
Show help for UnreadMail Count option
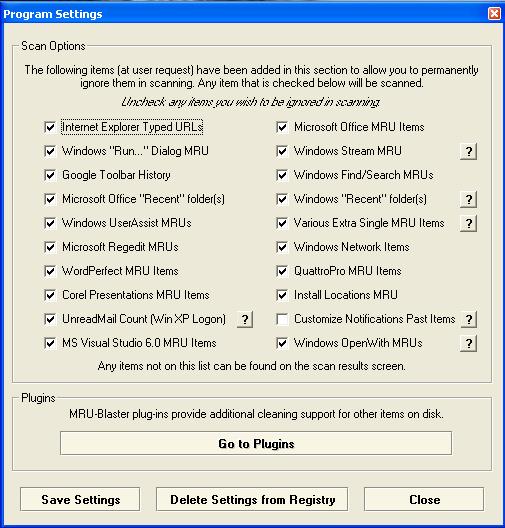point(245,319)
